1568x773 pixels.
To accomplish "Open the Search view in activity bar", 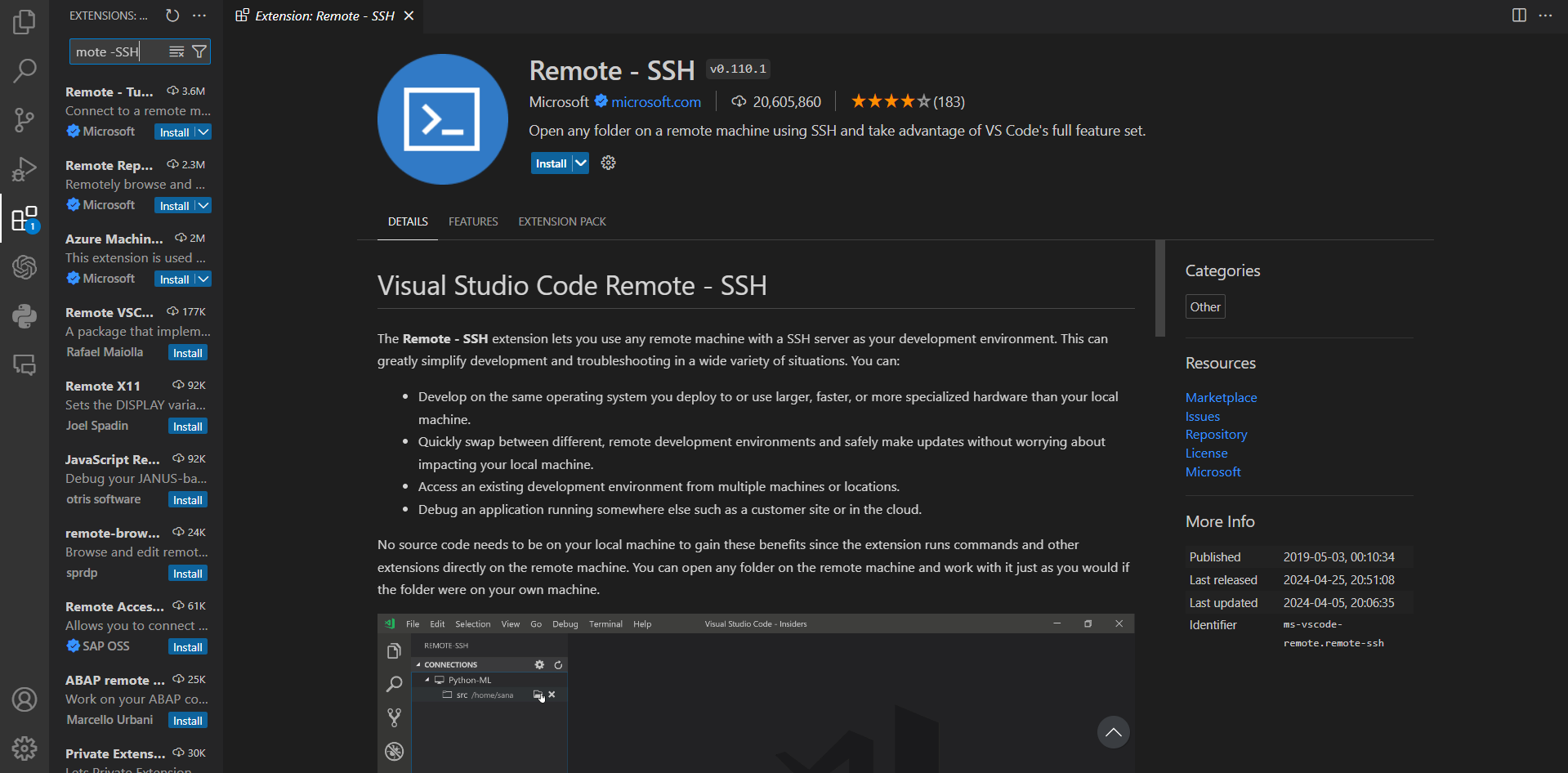I will pyautogui.click(x=25, y=71).
